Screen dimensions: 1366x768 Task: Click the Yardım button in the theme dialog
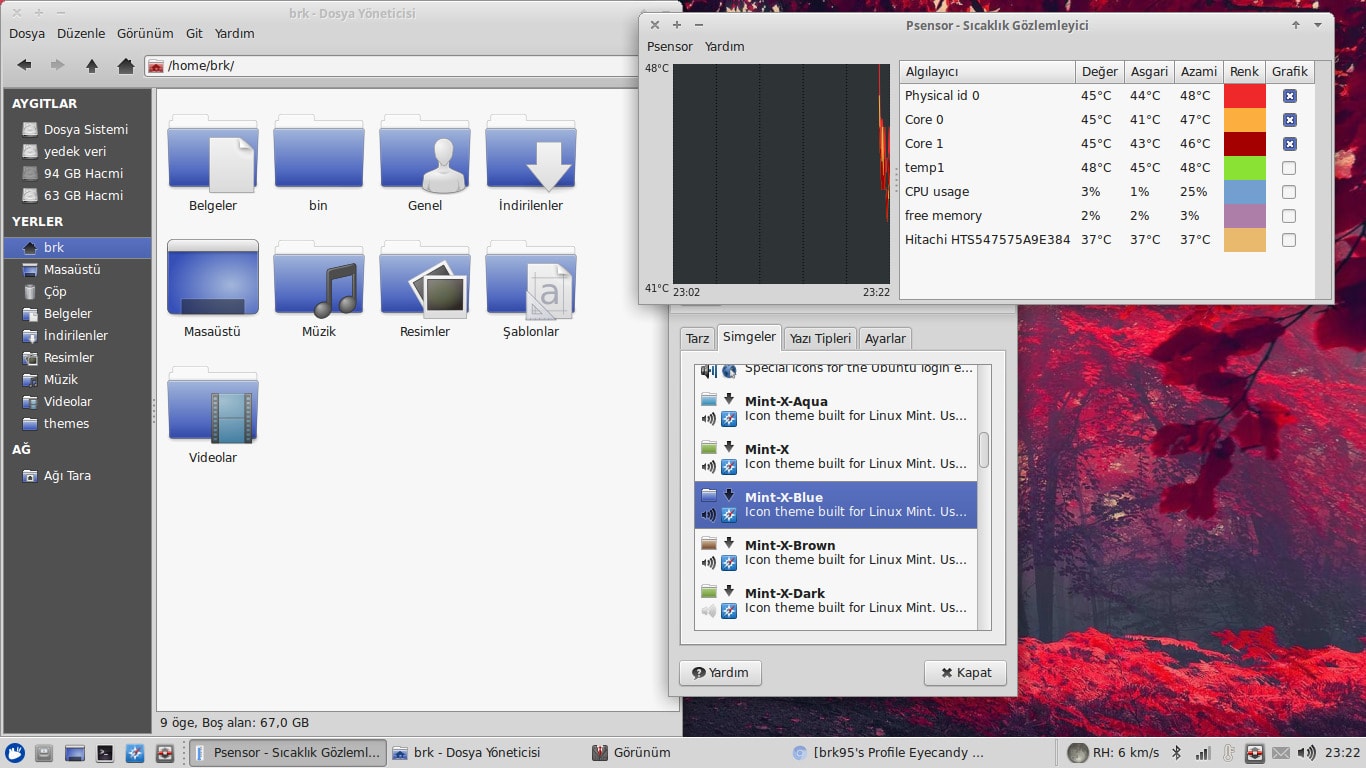tap(719, 672)
